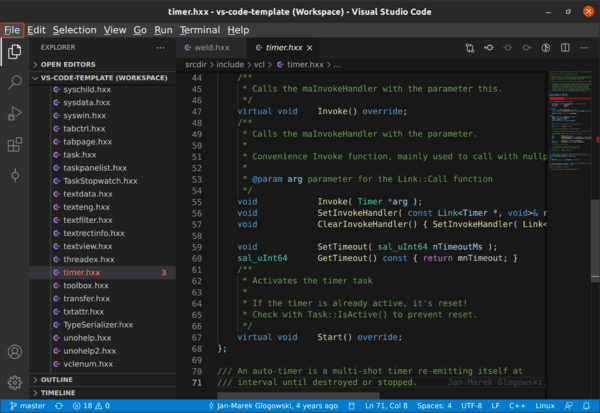Select the timer.hxx editor tab
The image size is (600, 413).
[284, 48]
